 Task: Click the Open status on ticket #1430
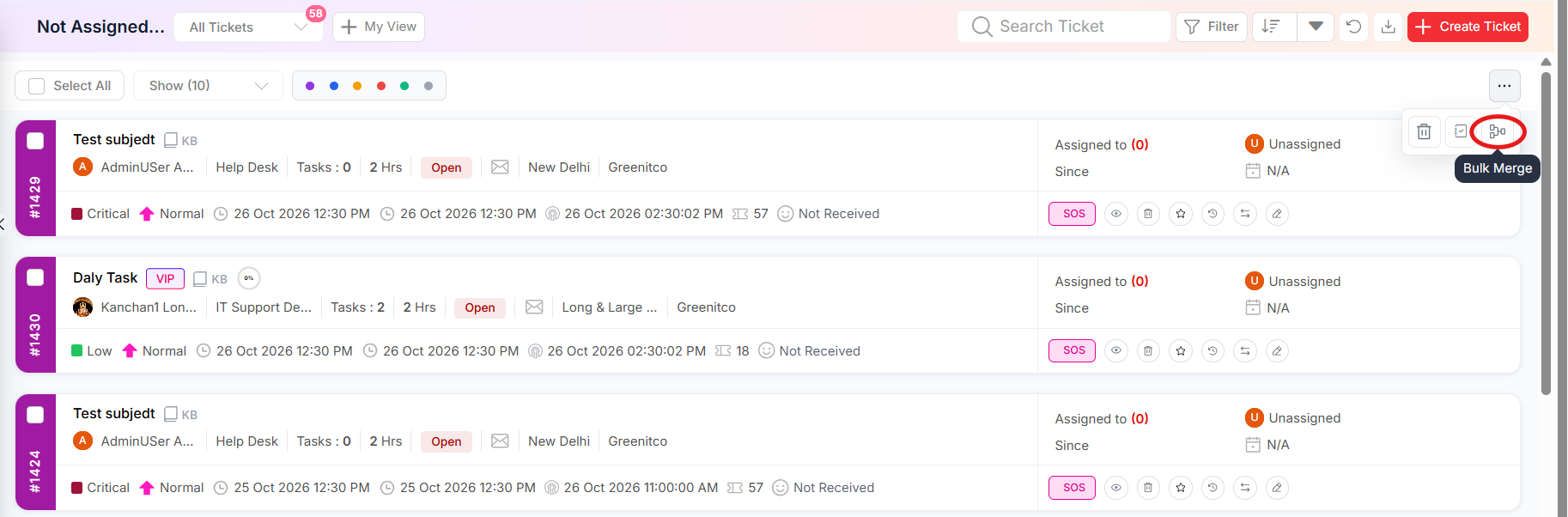point(480,307)
